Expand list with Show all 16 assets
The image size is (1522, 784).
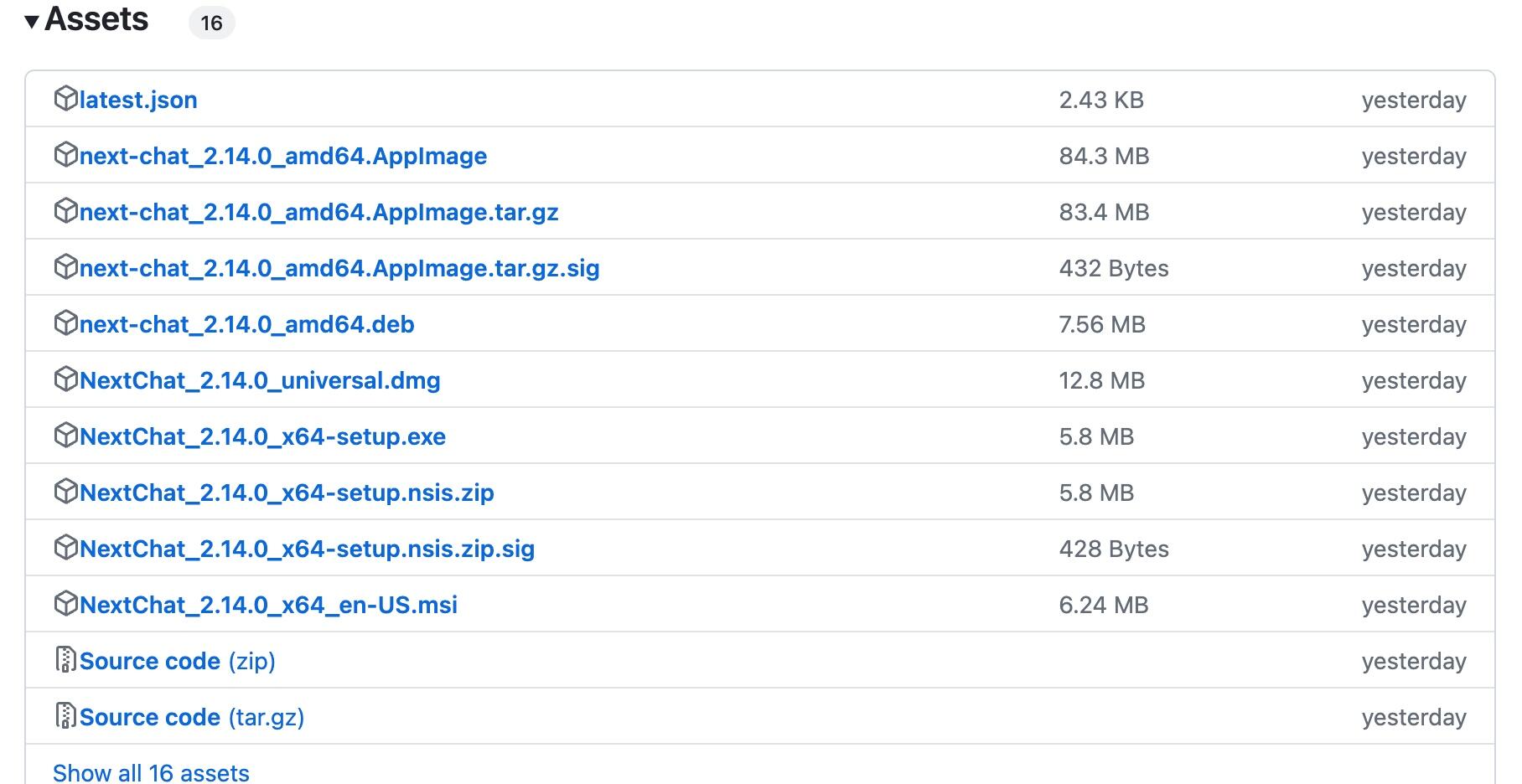pos(151,772)
